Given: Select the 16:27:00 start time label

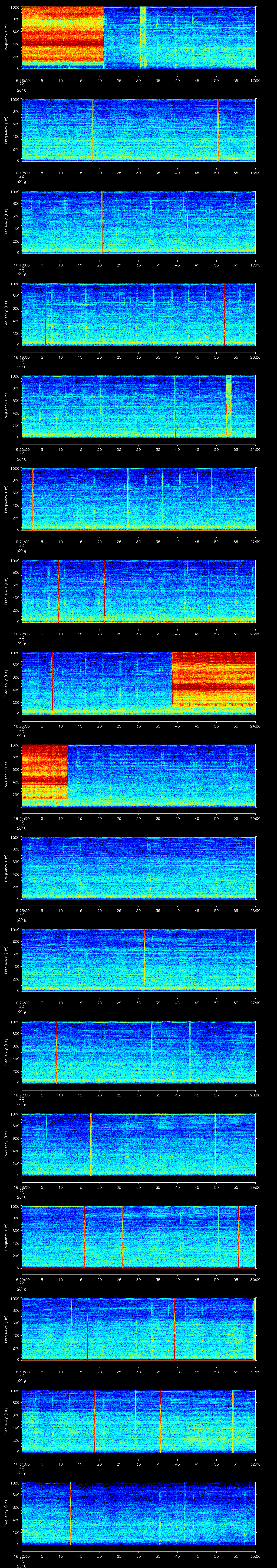Looking at the screenshot, I should pos(21,1095).
